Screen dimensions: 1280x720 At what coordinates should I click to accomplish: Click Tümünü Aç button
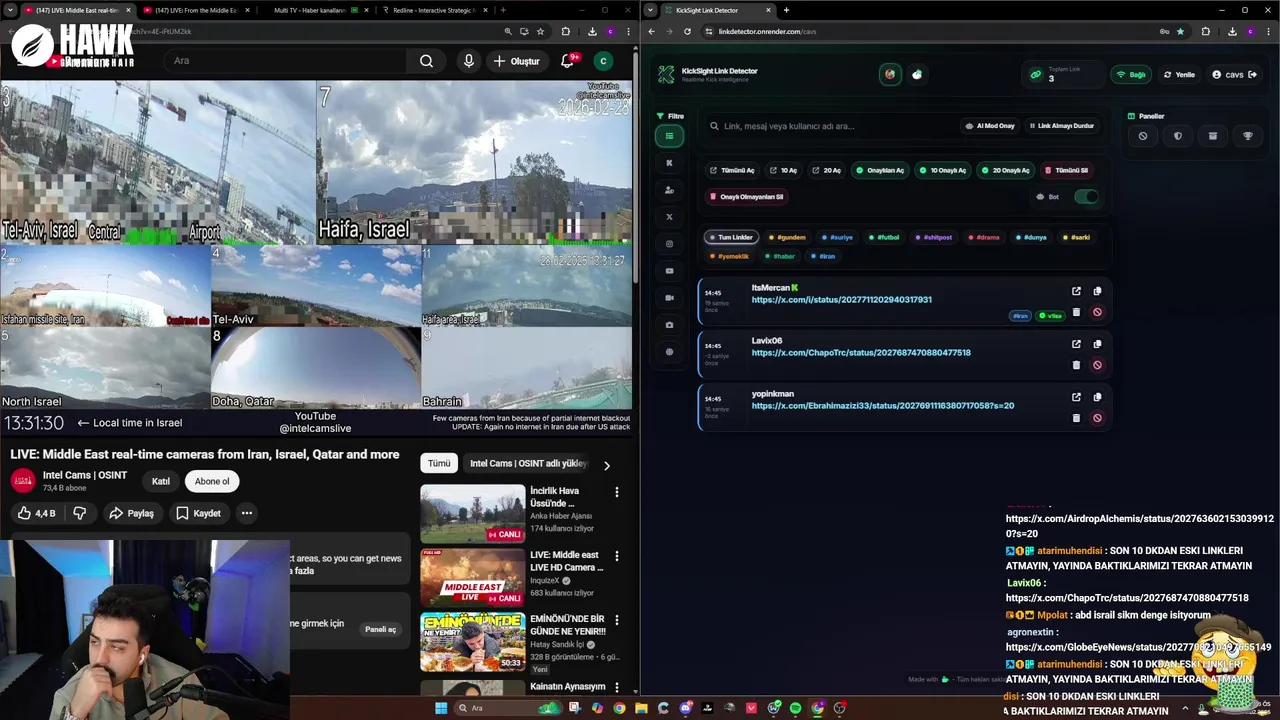(732, 171)
